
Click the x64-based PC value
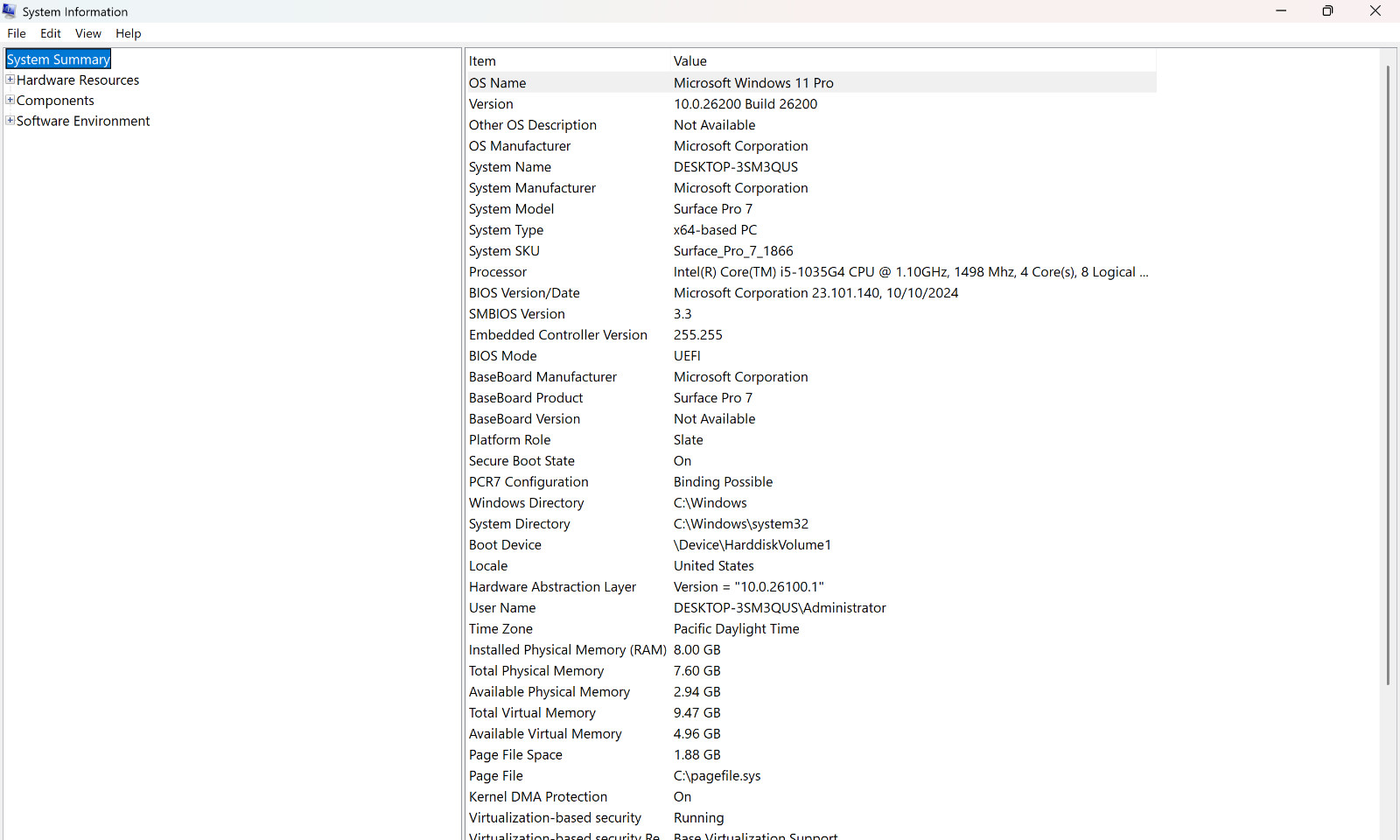point(716,230)
